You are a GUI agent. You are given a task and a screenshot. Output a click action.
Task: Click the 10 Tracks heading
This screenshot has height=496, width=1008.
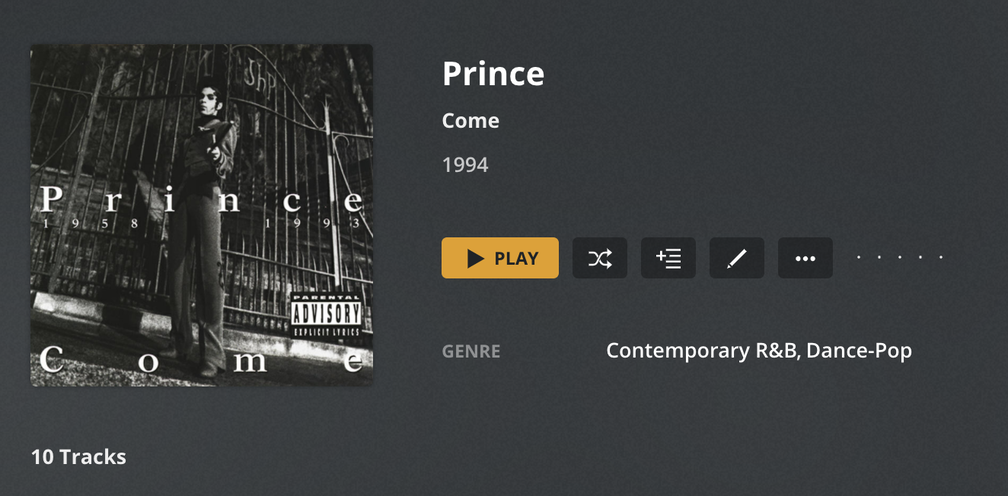[78, 457]
